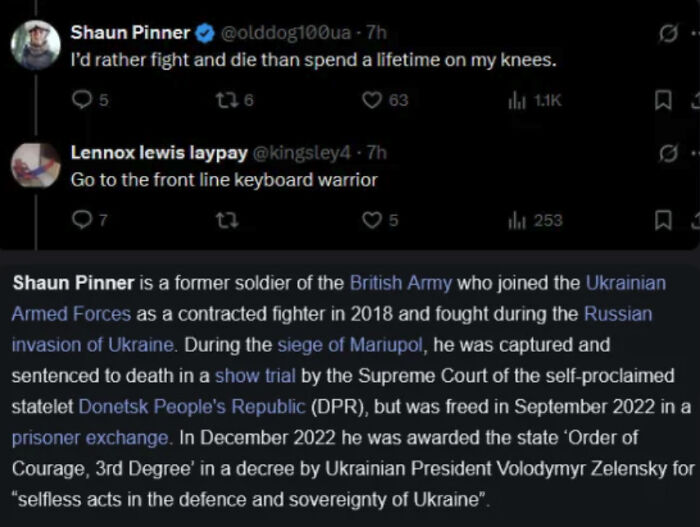Viewport: 700px width, 527px height.
Task: Reply to Shaun Pinner's tweet
Action: [x=83, y=99]
